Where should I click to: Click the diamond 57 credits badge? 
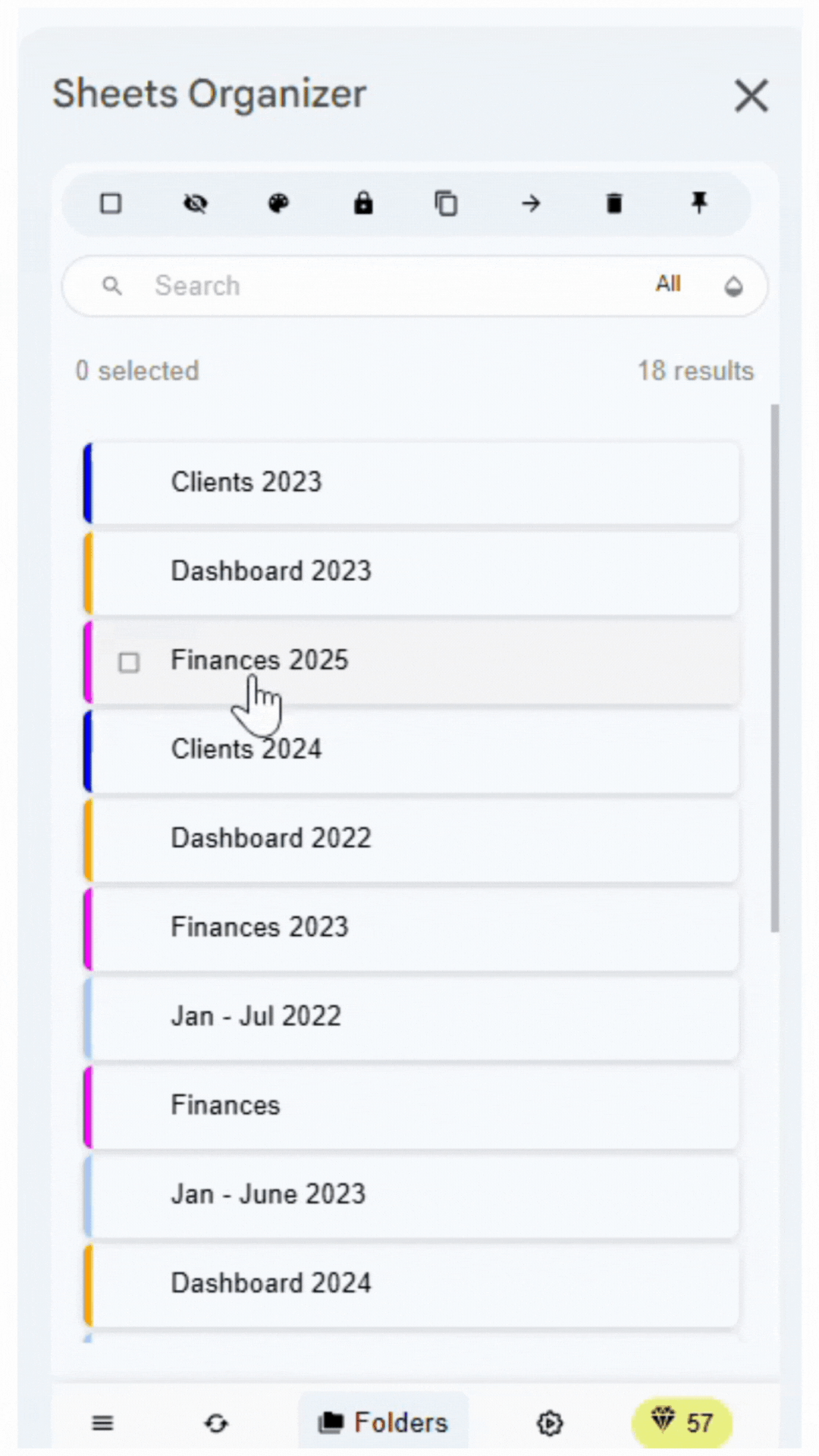(x=682, y=1423)
